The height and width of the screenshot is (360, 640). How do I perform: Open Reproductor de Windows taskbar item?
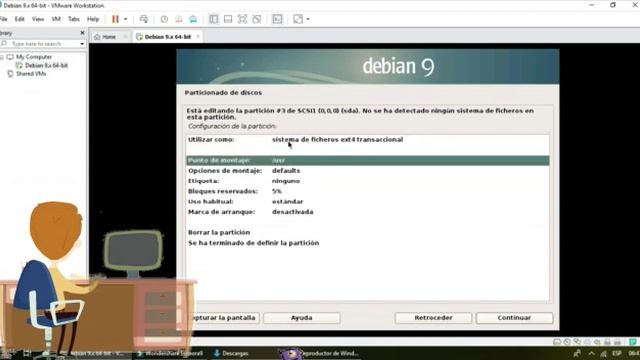coord(321,353)
